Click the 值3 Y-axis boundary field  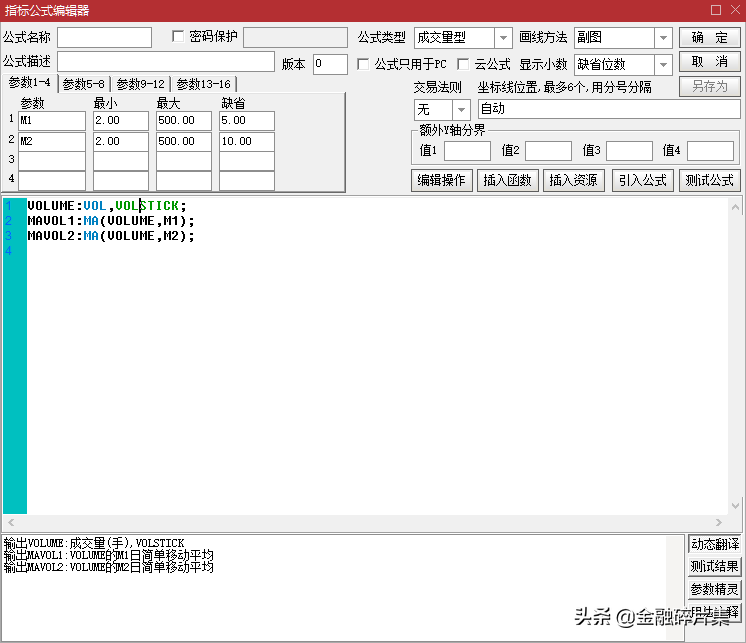point(629,151)
